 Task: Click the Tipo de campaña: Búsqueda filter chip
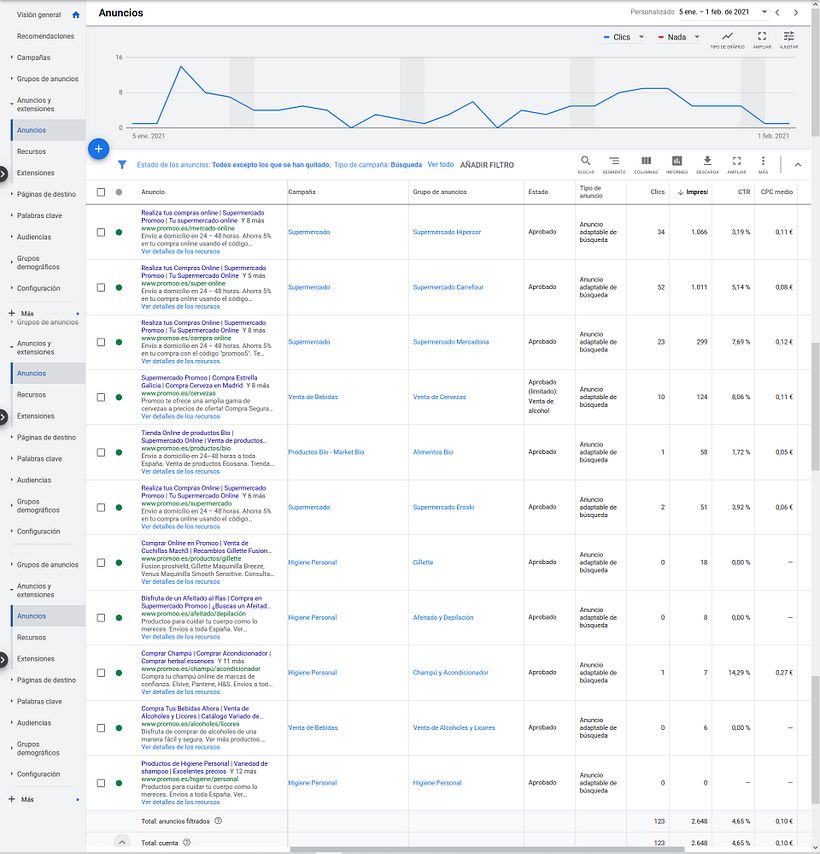378,165
